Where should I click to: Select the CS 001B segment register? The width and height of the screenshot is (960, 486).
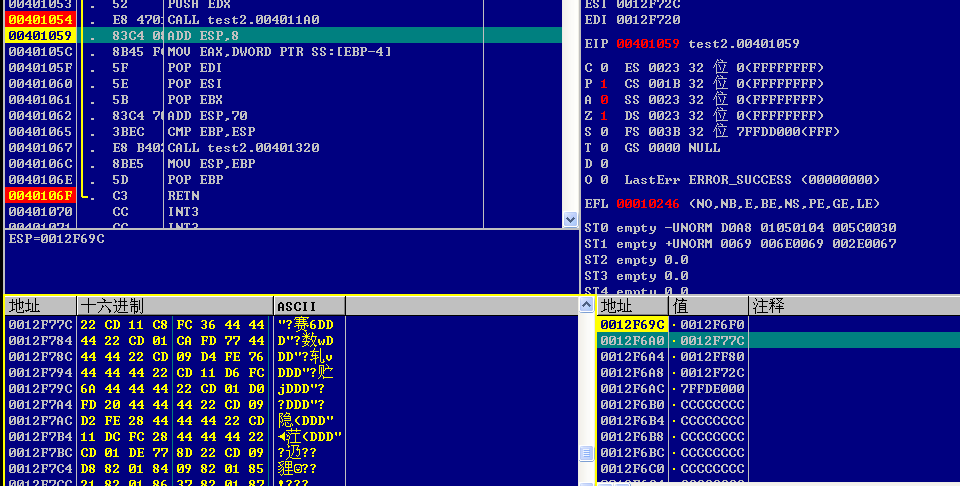click(x=724, y=83)
